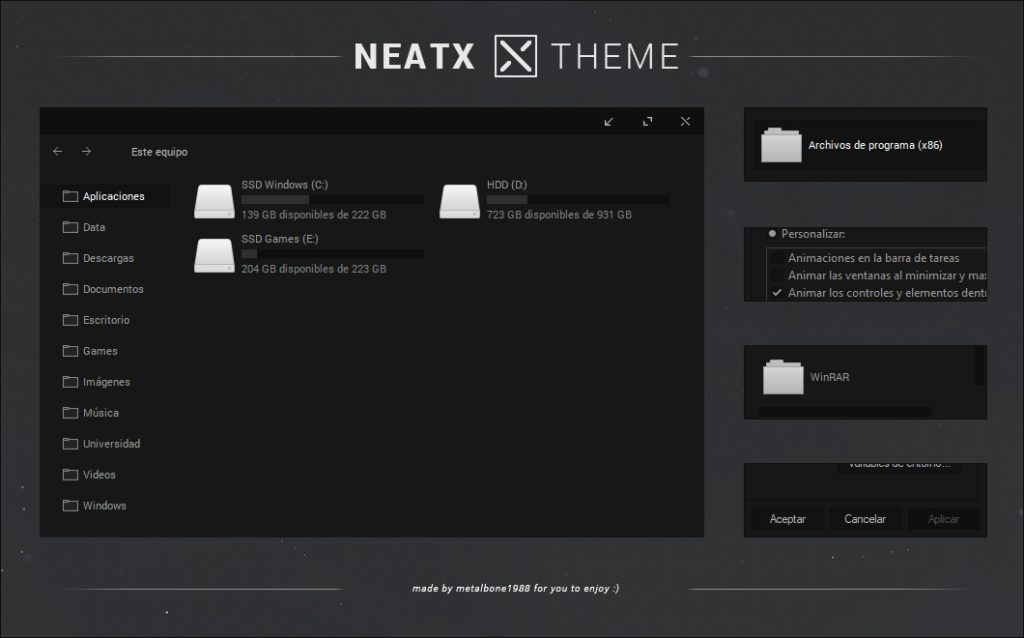Click the Música folder icon in sidebar
Image resolution: width=1024 pixels, height=638 pixels.
click(x=70, y=412)
